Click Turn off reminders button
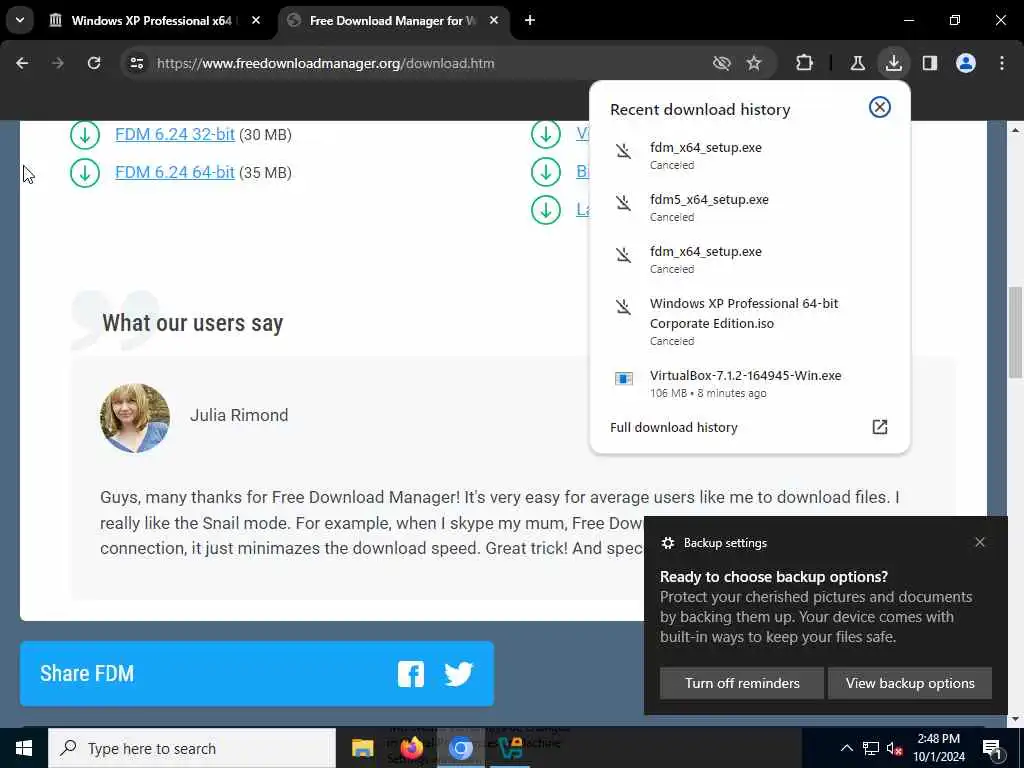This screenshot has height=768, width=1024. pos(742,683)
